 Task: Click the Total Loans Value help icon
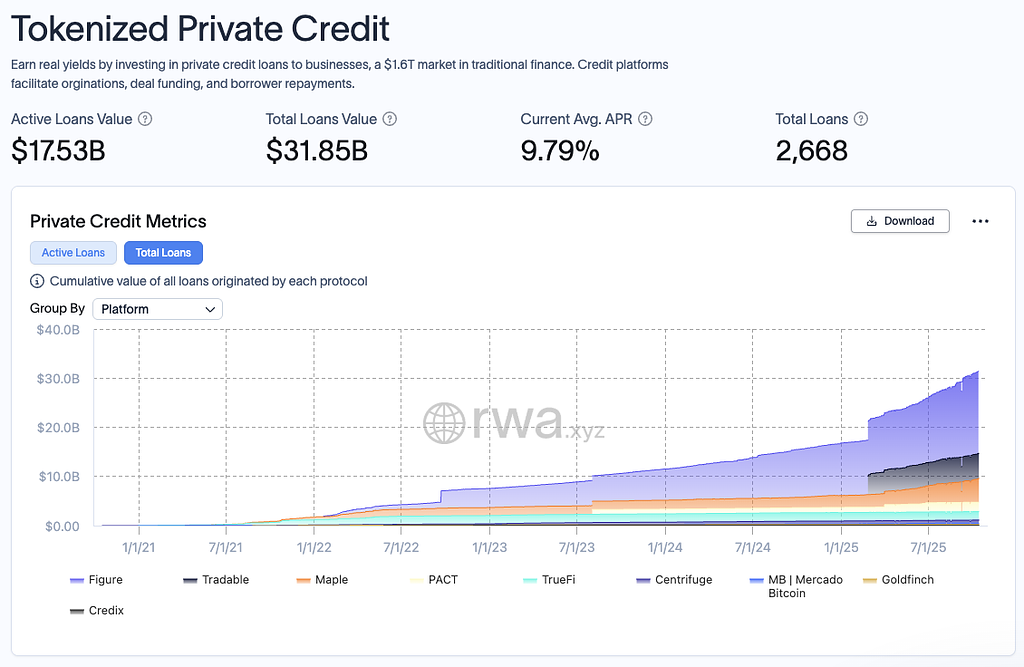[x=390, y=119]
